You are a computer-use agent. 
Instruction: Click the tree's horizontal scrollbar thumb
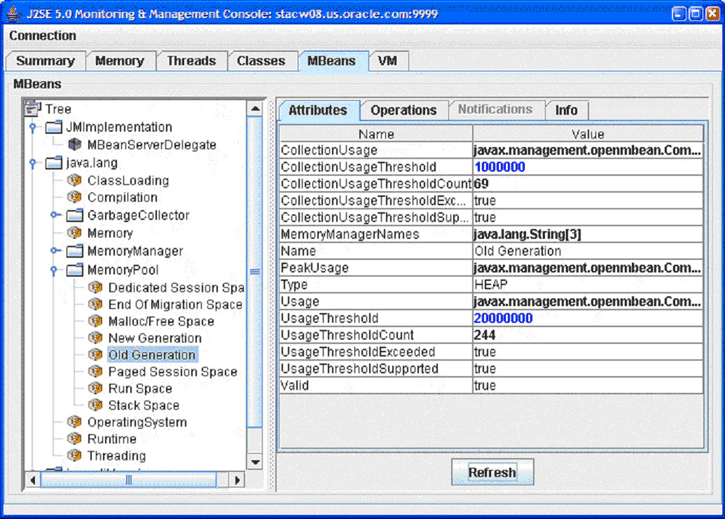128,480
